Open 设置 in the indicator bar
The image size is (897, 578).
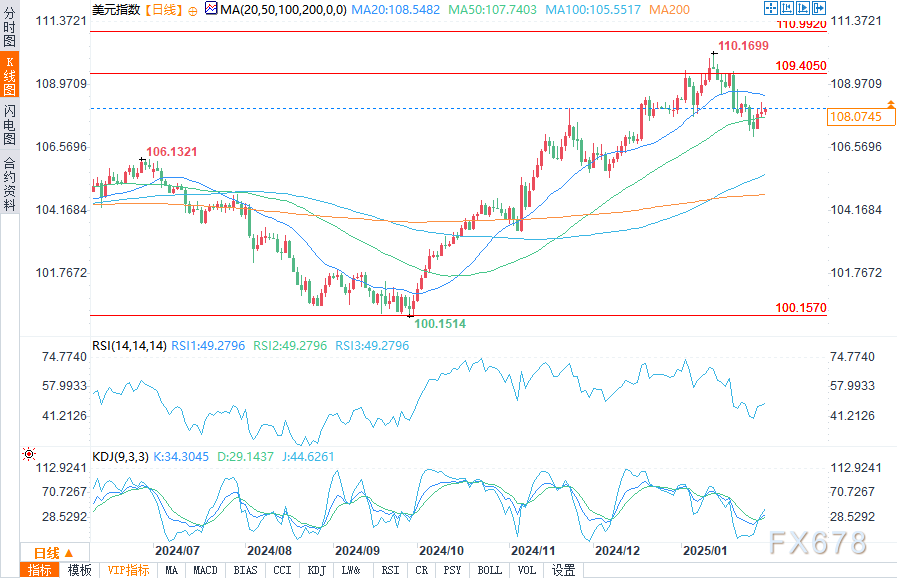pos(563,570)
